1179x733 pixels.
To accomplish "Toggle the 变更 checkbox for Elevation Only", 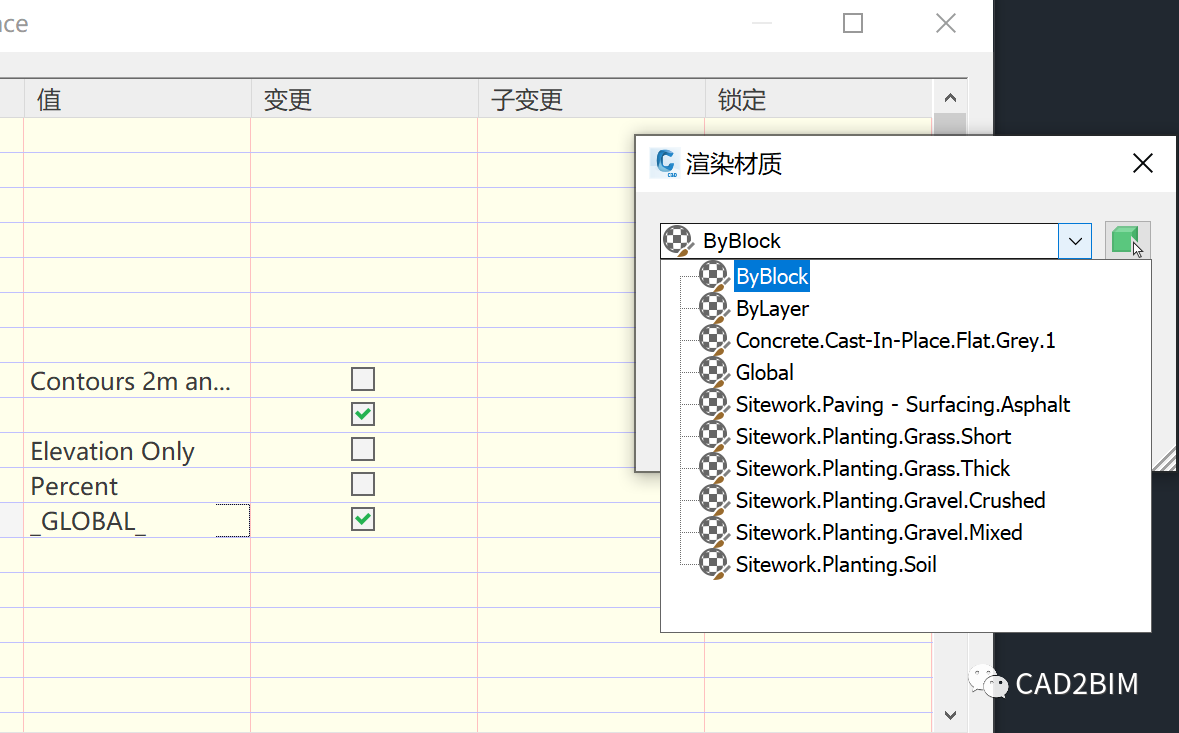I will point(363,449).
